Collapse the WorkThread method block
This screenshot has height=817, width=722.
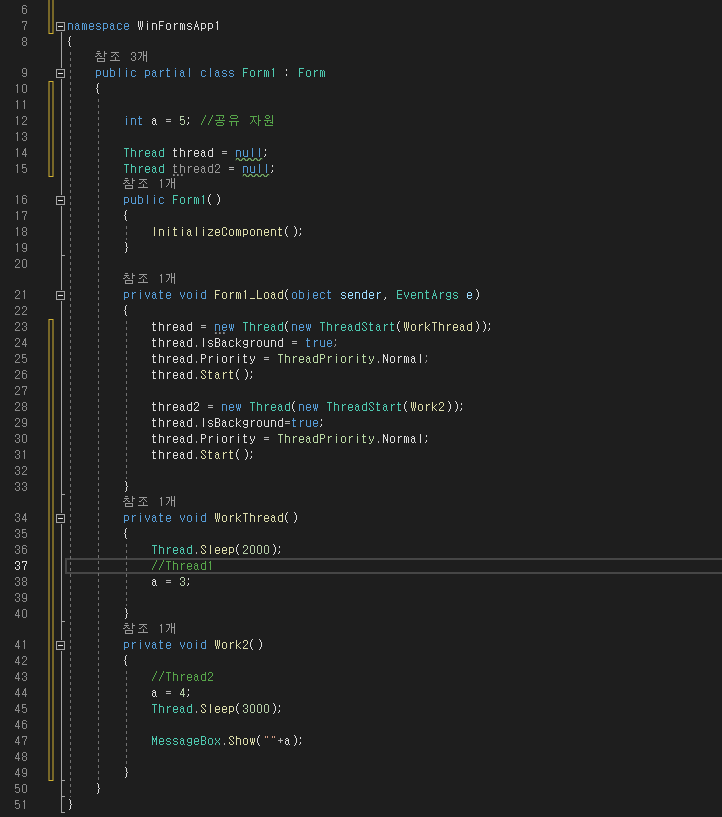60,518
